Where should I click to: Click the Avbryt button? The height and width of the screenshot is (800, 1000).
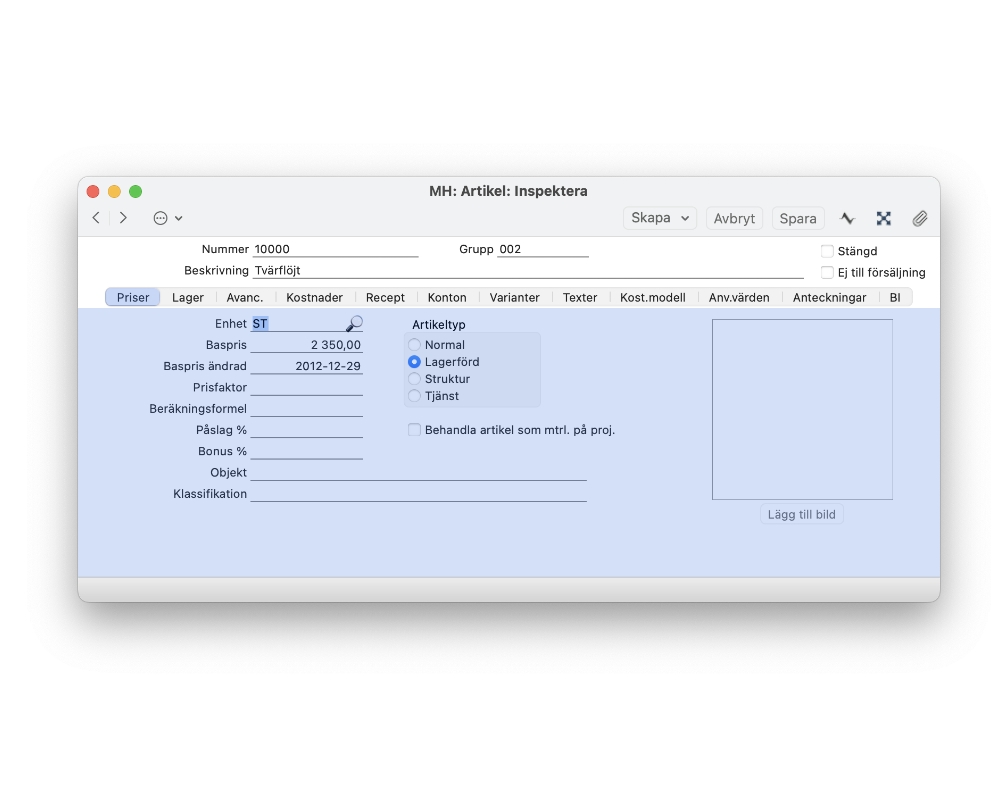tap(734, 218)
